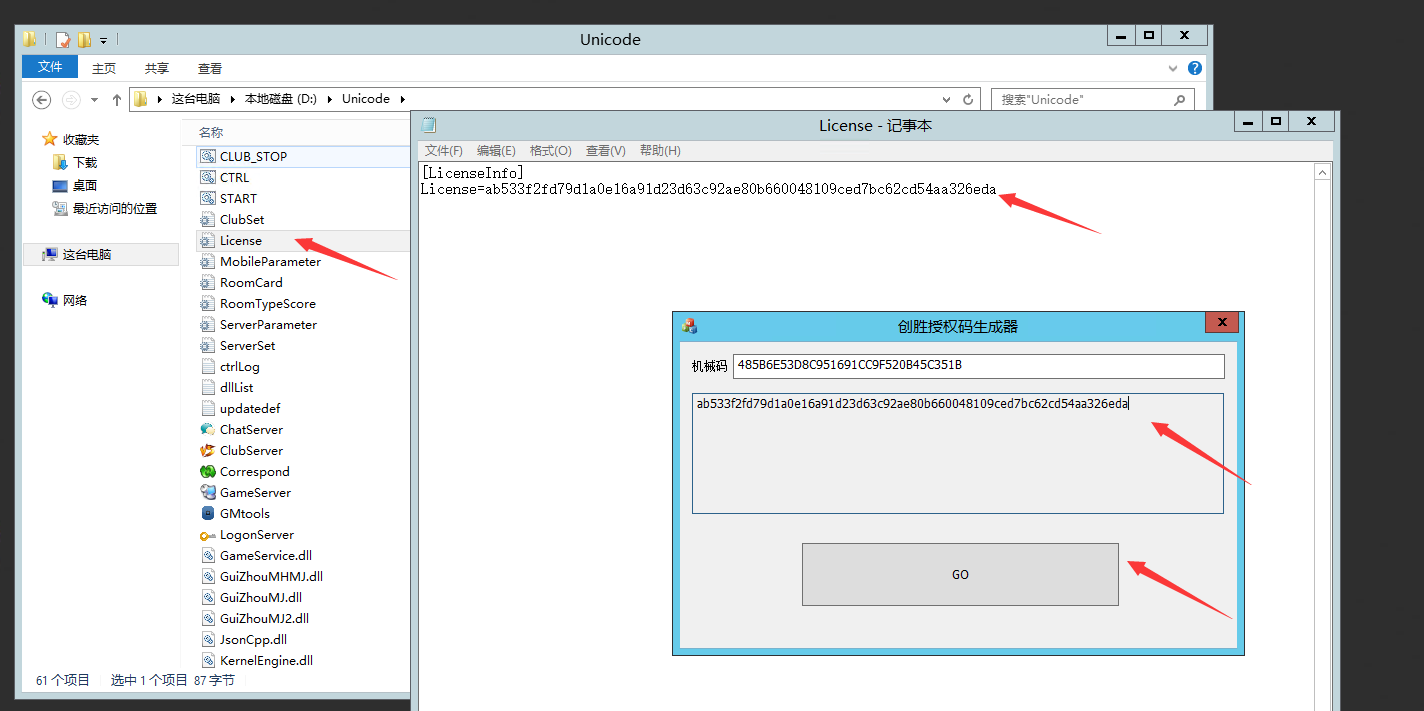Click the 机械码 input field
The width and height of the screenshot is (1424, 711).
pyautogui.click(x=977, y=365)
